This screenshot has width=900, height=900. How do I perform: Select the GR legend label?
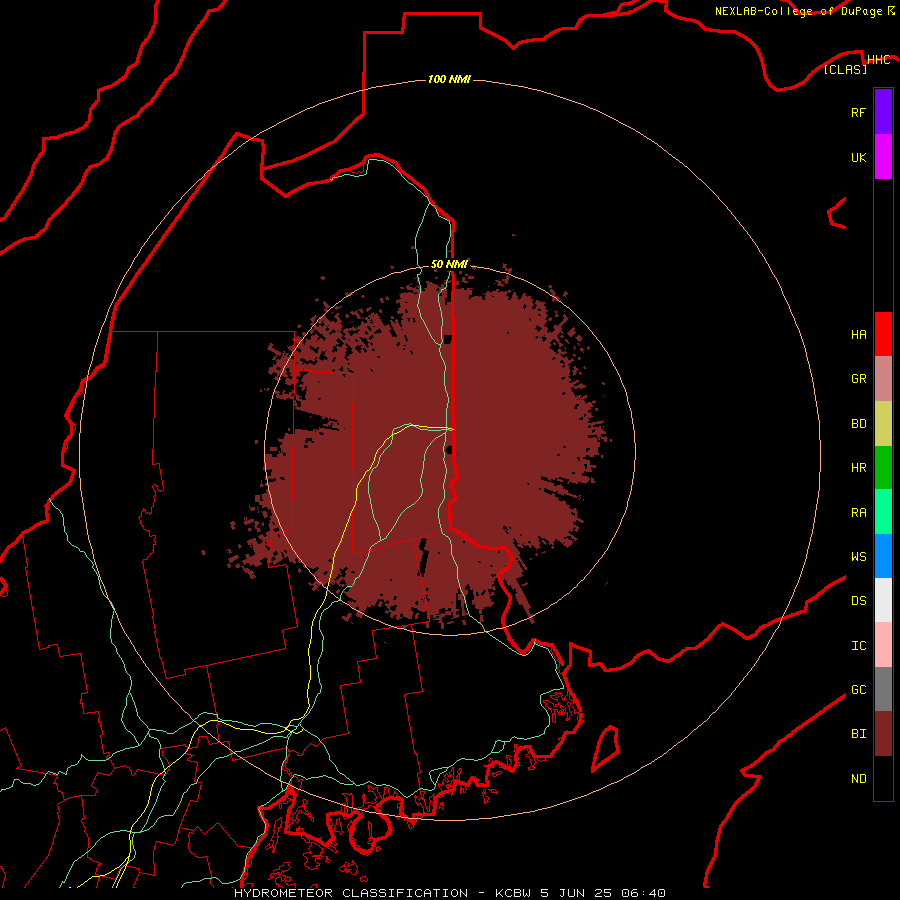pos(858,379)
